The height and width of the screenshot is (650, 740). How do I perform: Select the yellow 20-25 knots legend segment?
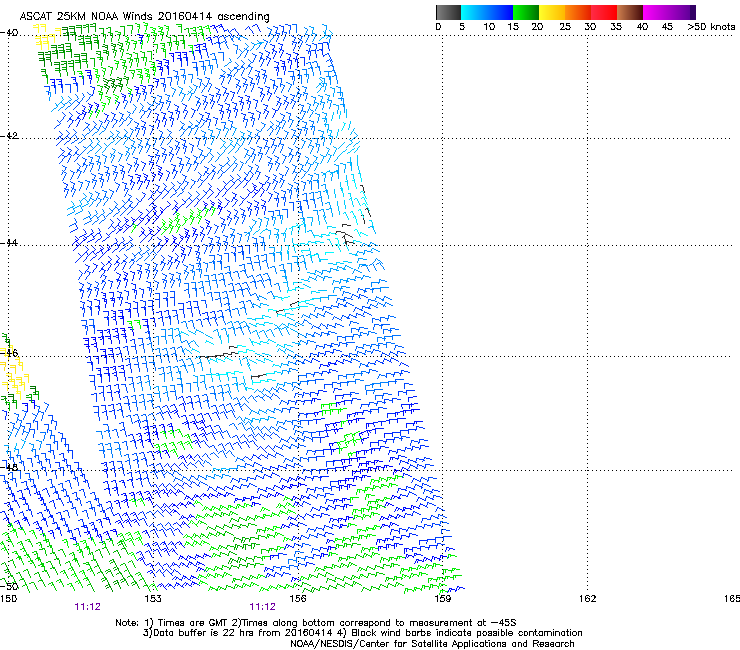[x=552, y=12]
